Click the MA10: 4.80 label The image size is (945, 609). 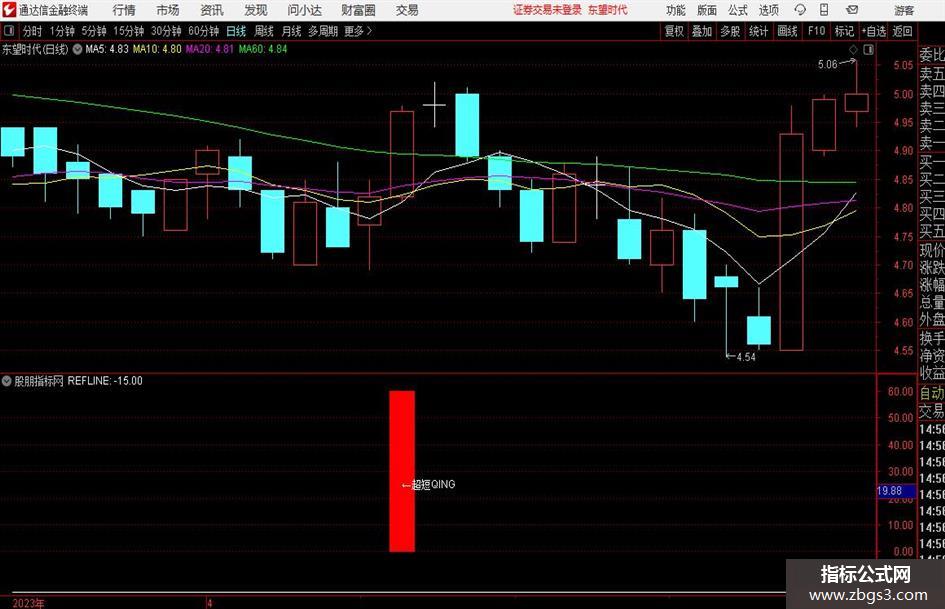point(157,49)
